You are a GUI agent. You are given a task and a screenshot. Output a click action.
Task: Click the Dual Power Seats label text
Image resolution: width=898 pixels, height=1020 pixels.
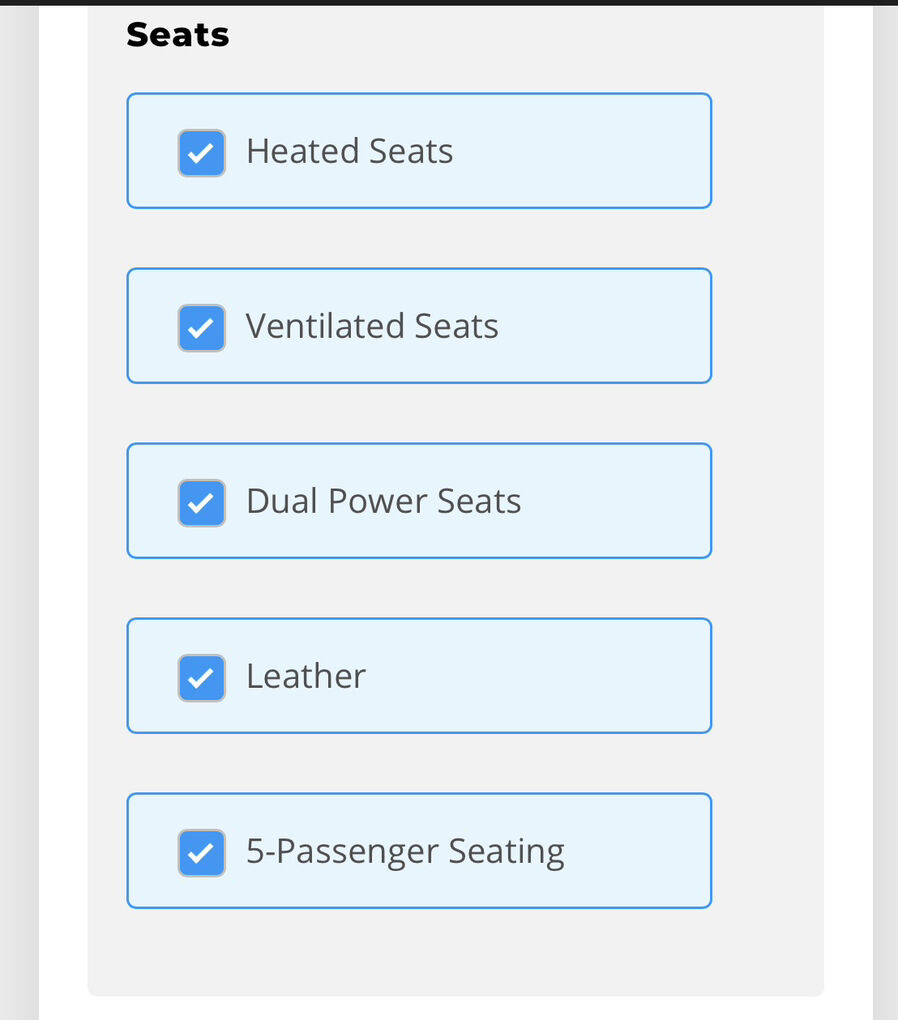(x=383, y=502)
